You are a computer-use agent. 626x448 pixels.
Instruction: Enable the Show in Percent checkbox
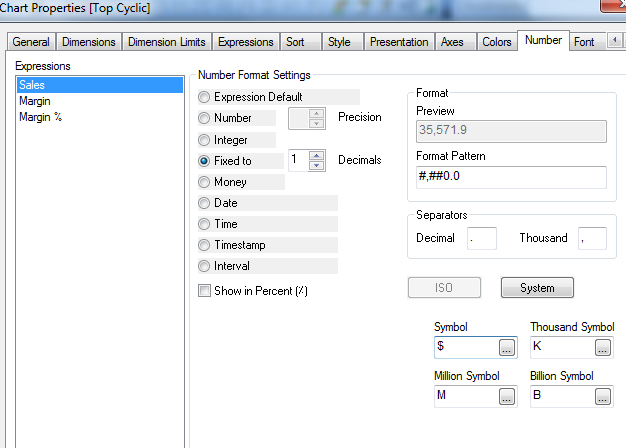(x=205, y=291)
